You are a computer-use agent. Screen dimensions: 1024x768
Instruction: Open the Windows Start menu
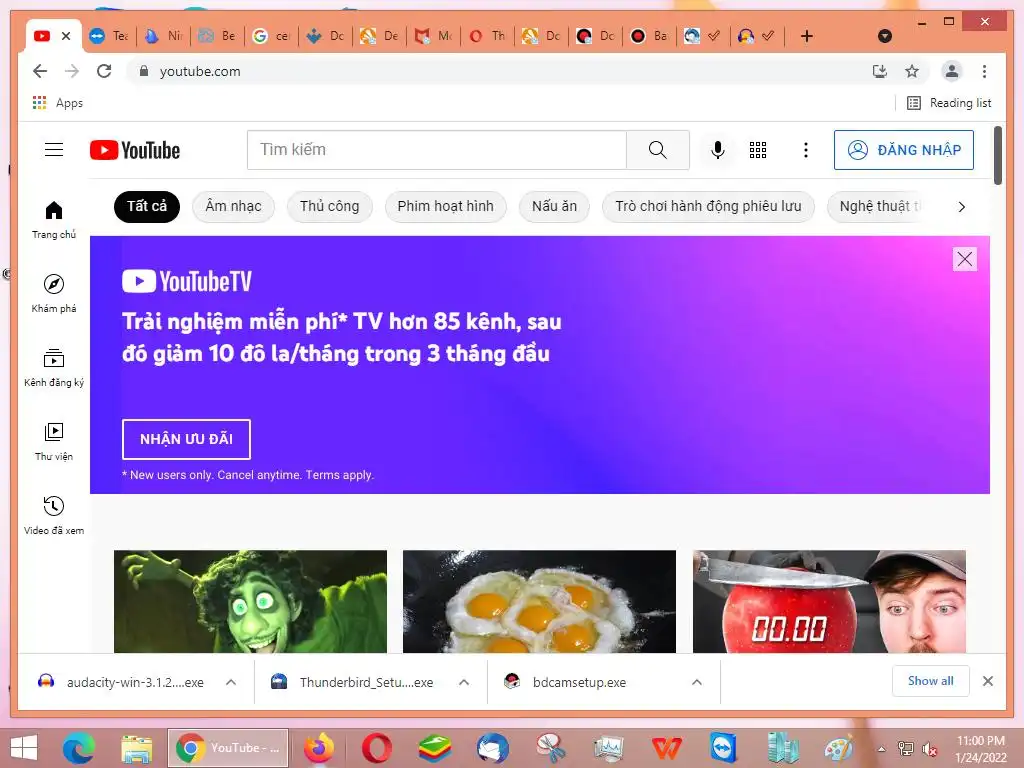pyautogui.click(x=24, y=748)
